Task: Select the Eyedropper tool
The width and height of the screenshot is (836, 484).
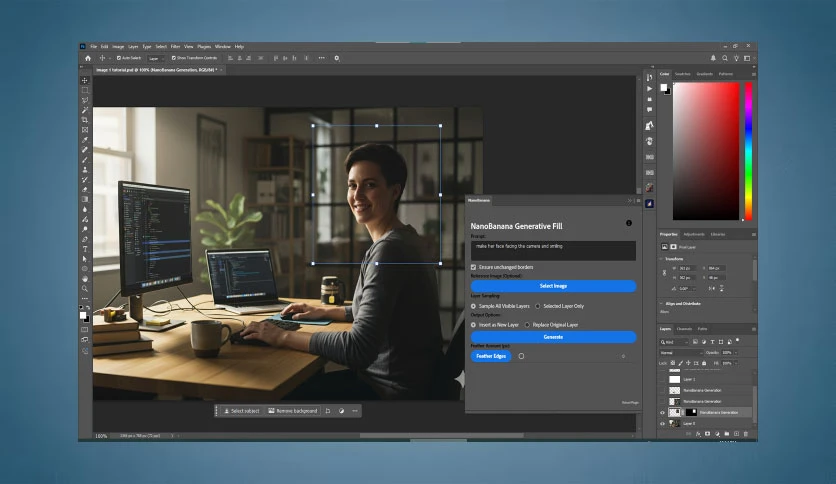Action: coord(85,140)
